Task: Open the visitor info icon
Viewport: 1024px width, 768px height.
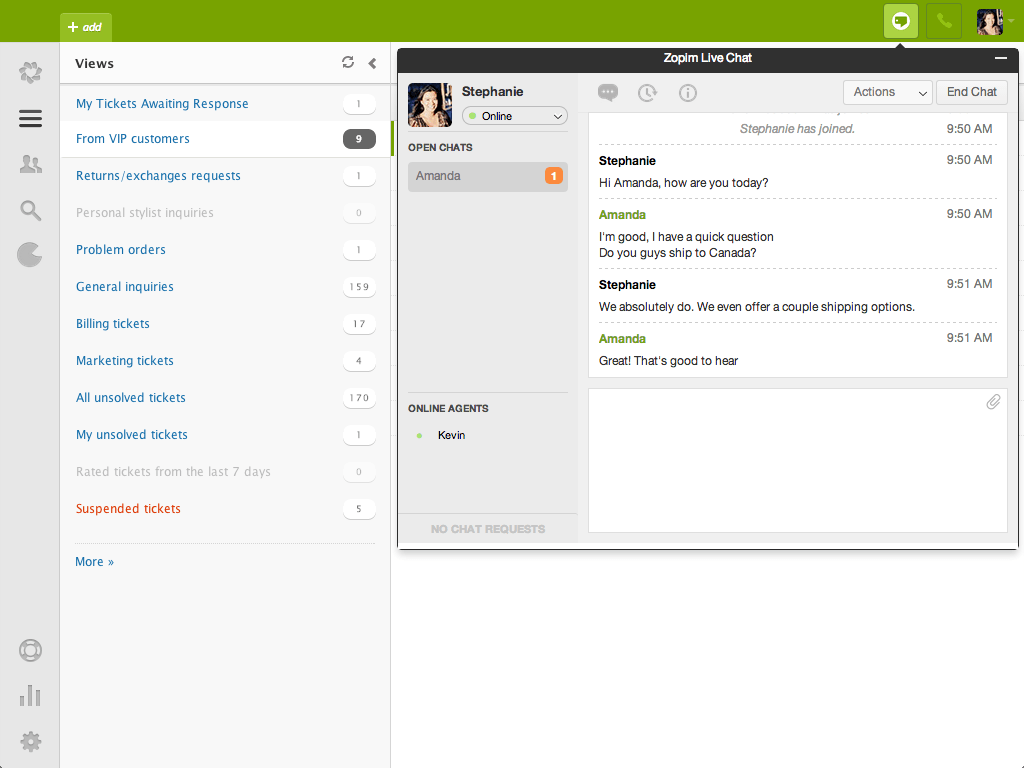Action: (x=688, y=93)
